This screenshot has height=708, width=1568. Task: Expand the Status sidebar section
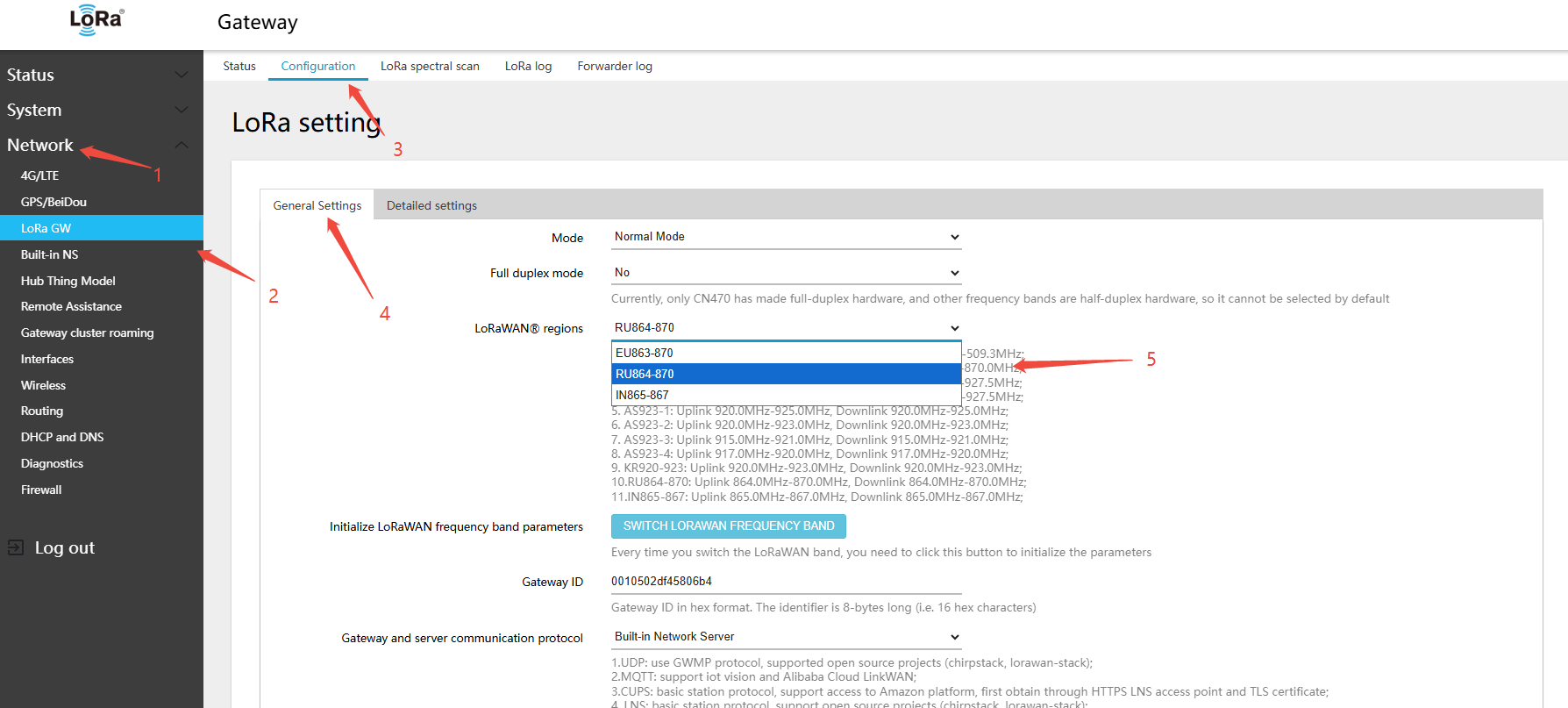point(182,75)
